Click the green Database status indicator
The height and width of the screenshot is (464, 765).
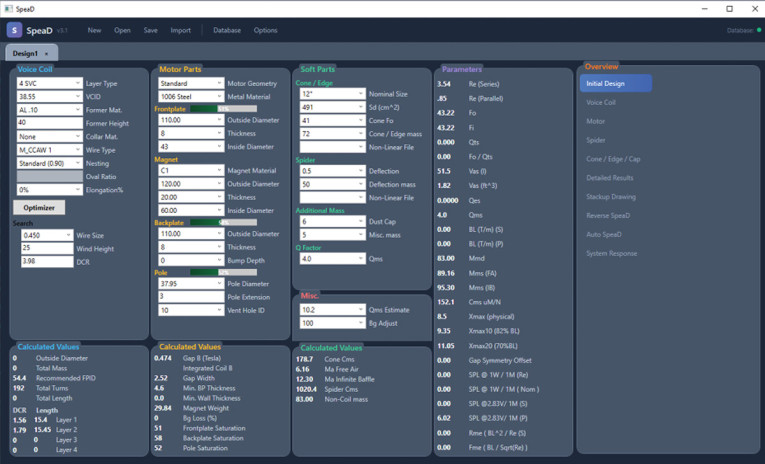click(759, 30)
